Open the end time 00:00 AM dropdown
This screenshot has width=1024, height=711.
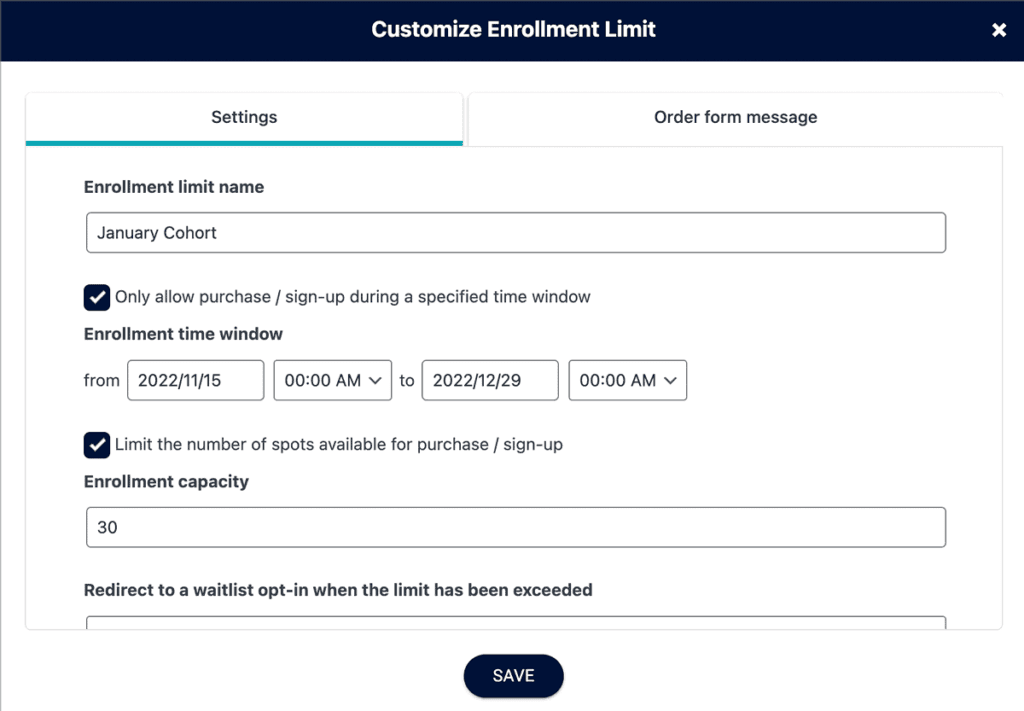(x=627, y=380)
